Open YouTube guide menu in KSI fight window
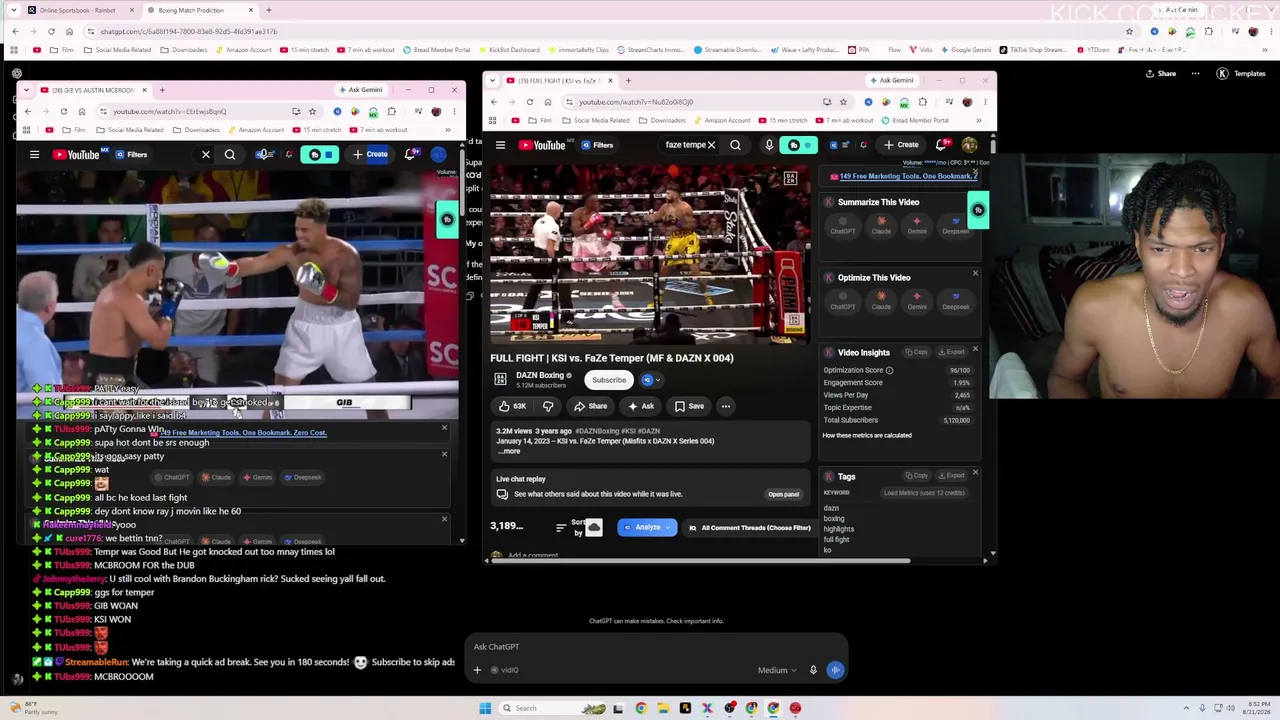This screenshot has height=720, width=1280. click(x=500, y=145)
